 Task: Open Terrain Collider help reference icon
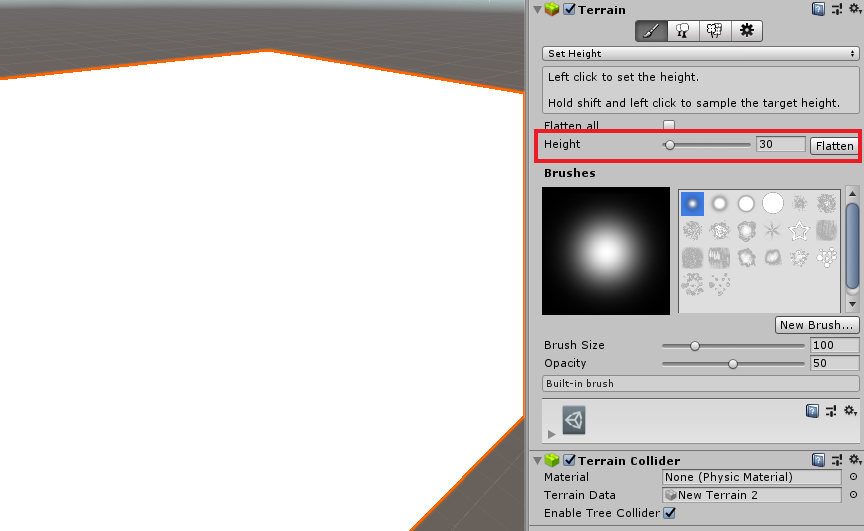click(818, 460)
